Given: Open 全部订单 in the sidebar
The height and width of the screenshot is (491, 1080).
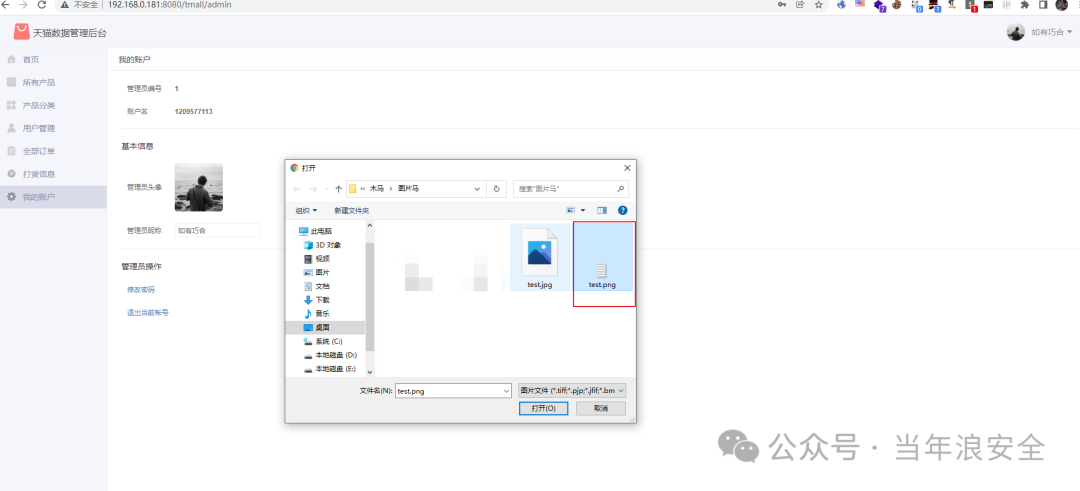Looking at the screenshot, I should (53, 151).
